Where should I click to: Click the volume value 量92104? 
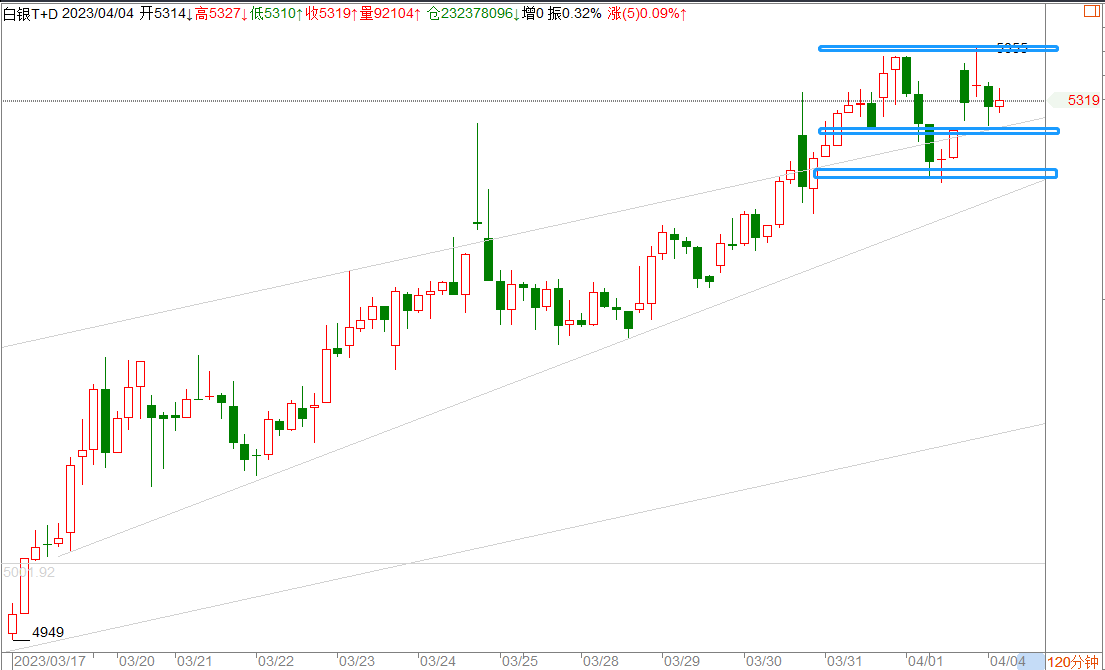(390, 13)
